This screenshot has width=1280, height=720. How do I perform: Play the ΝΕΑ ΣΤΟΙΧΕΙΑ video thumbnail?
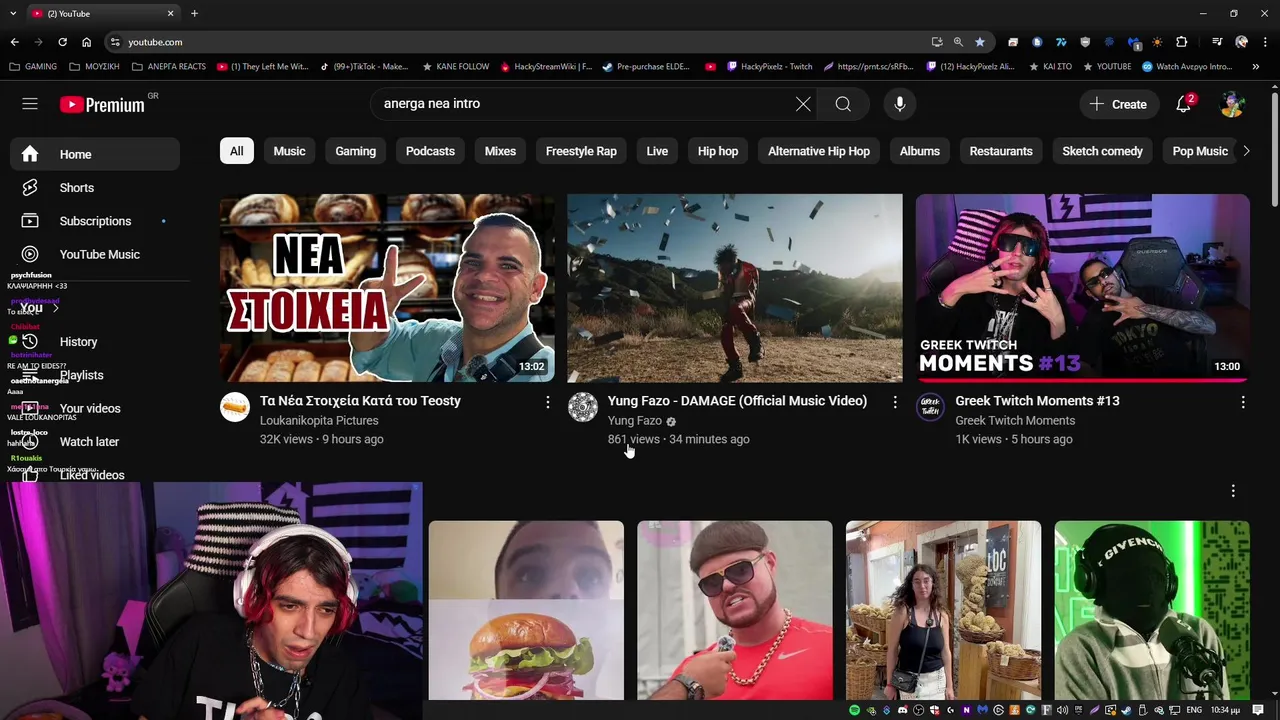click(x=387, y=288)
